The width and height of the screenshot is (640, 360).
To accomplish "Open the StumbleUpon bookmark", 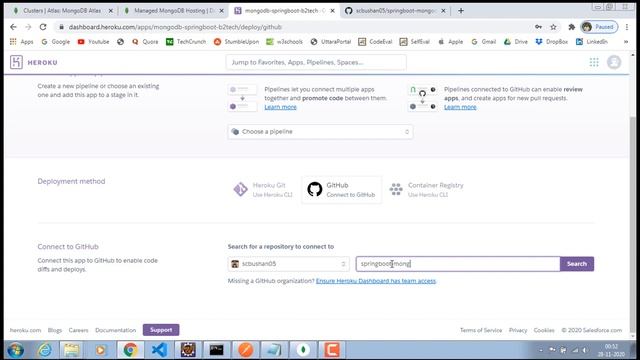I will 237,42.
